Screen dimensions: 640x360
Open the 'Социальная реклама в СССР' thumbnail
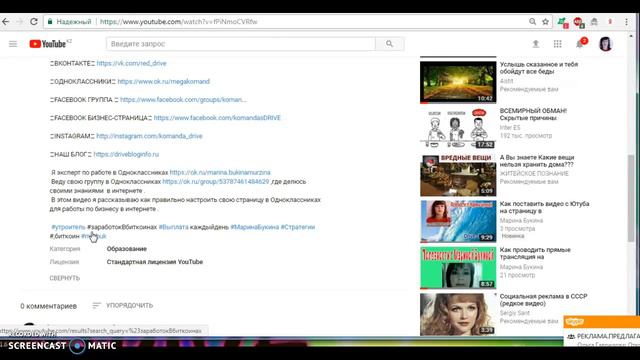tap(458, 314)
